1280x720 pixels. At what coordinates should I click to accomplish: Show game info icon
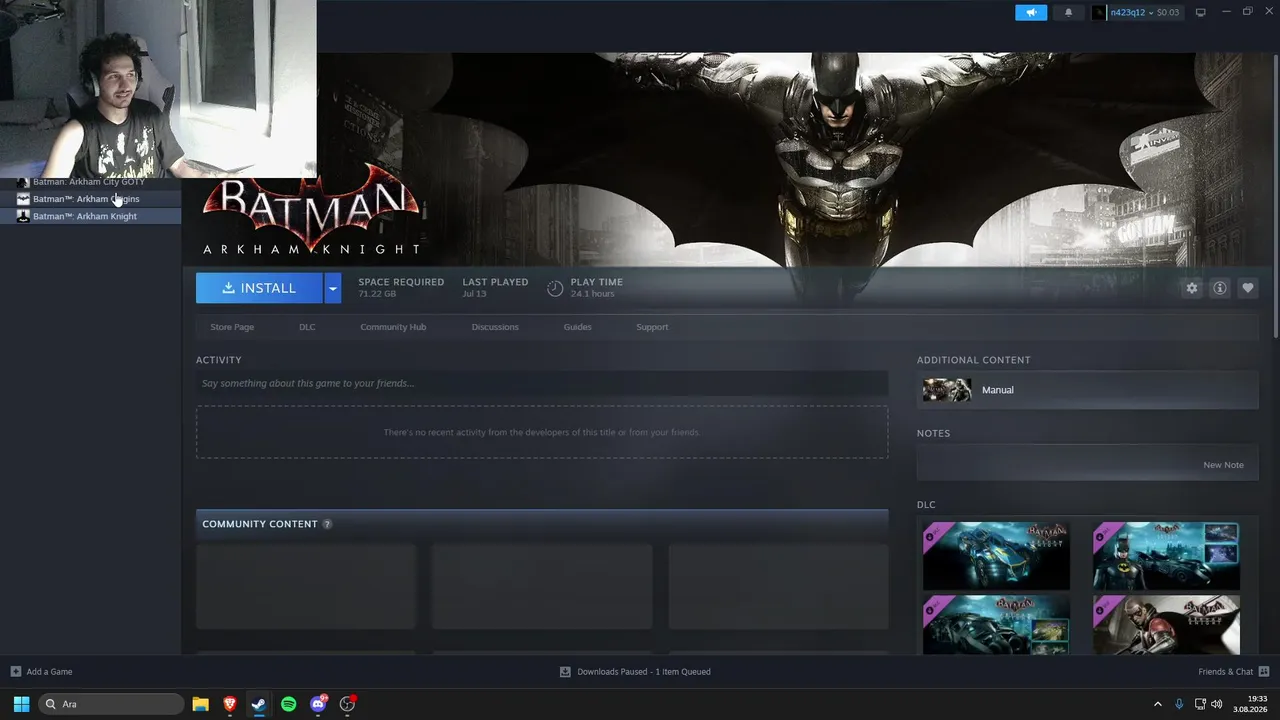pos(1220,288)
